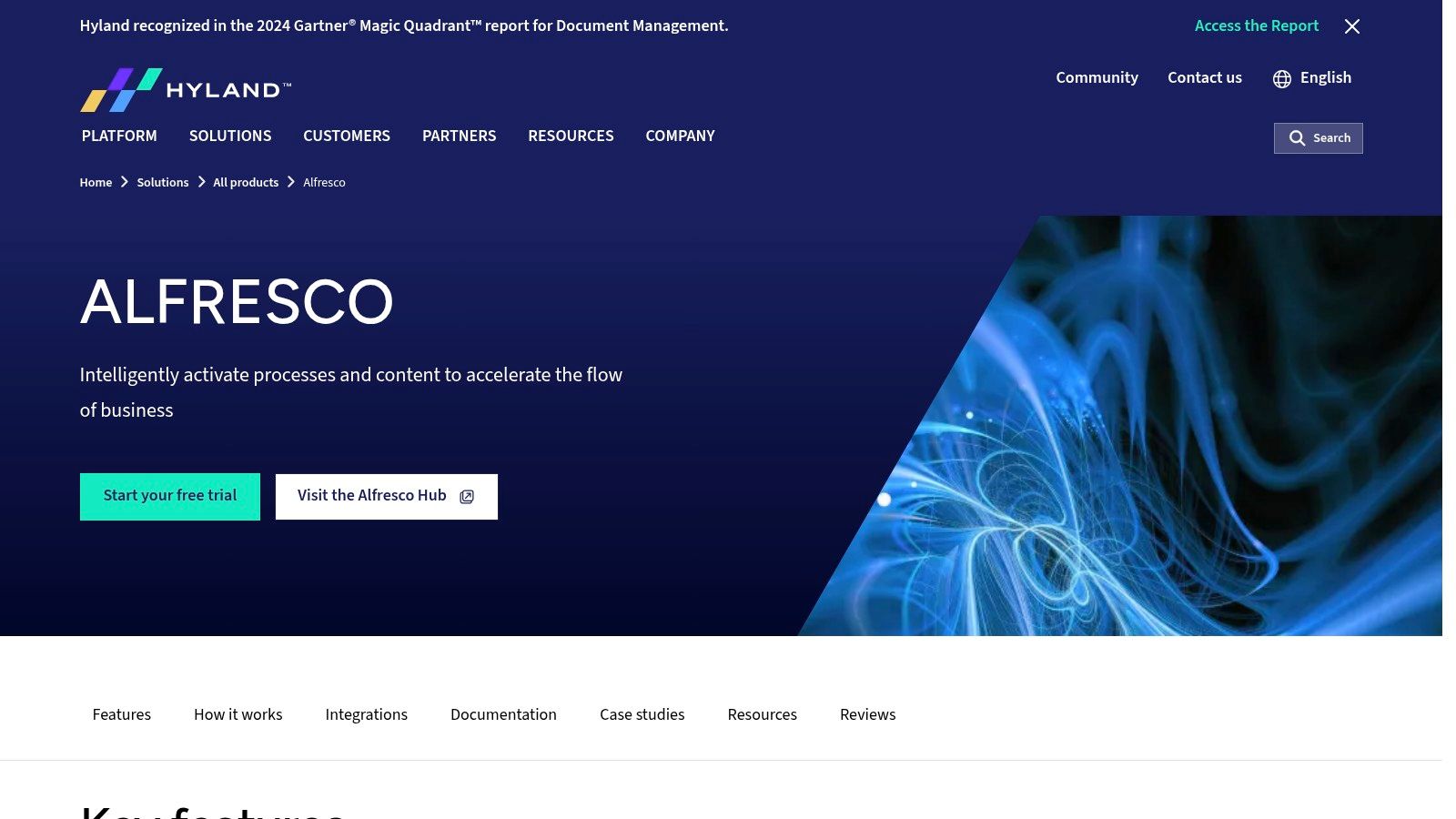1456x819 pixels.
Task: Click the Gartner Magic Quadrant announcement text
Action: point(404,25)
